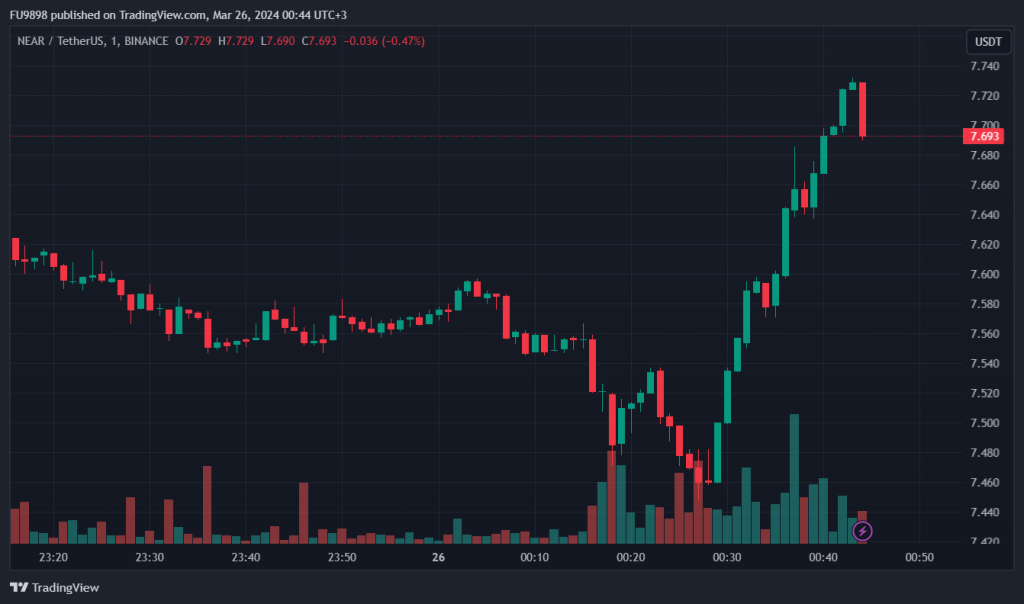
Task: Click the price change value −0.036 (−0.47%)
Action: click(383, 41)
